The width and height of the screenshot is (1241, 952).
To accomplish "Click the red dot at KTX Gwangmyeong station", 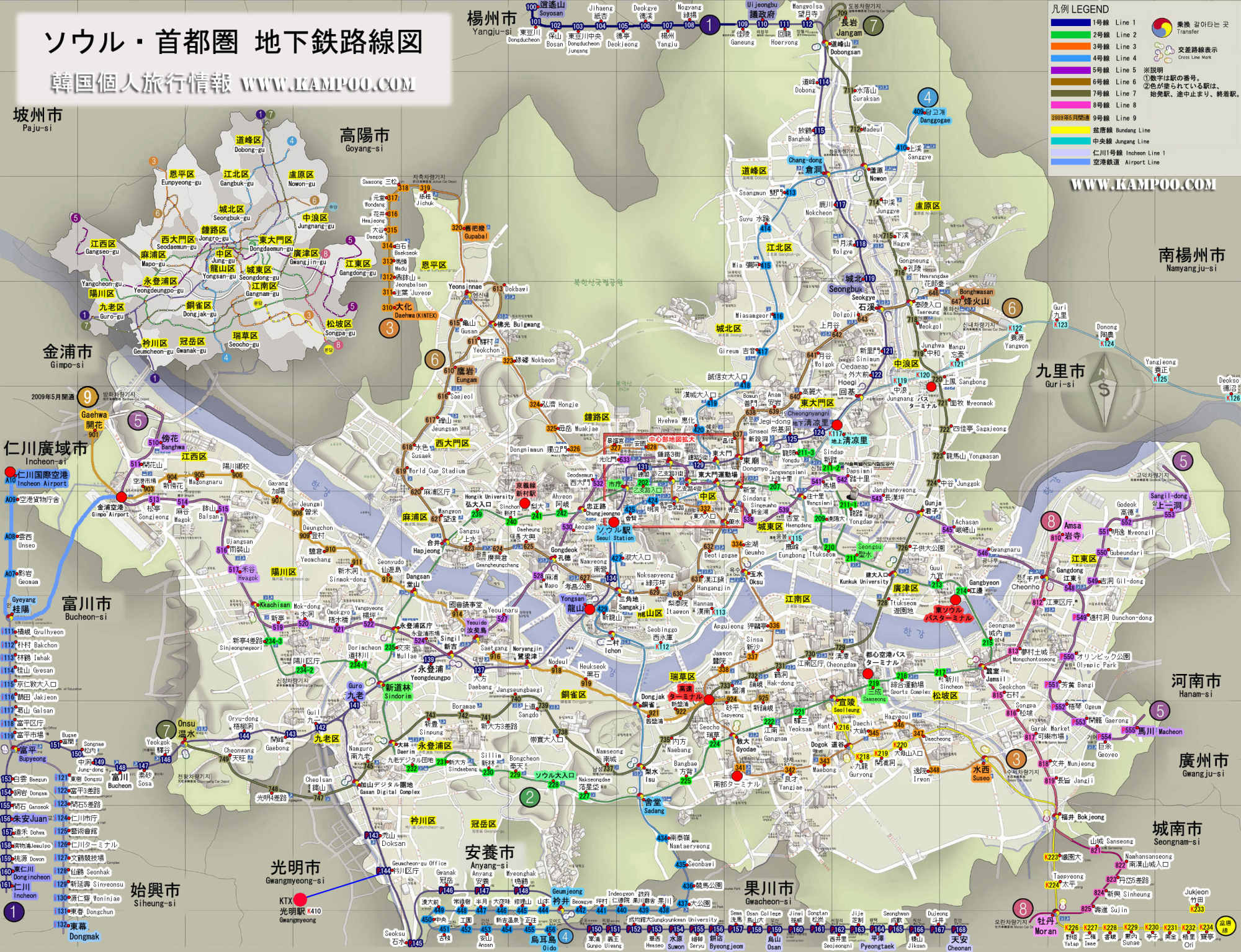I will coord(300,899).
